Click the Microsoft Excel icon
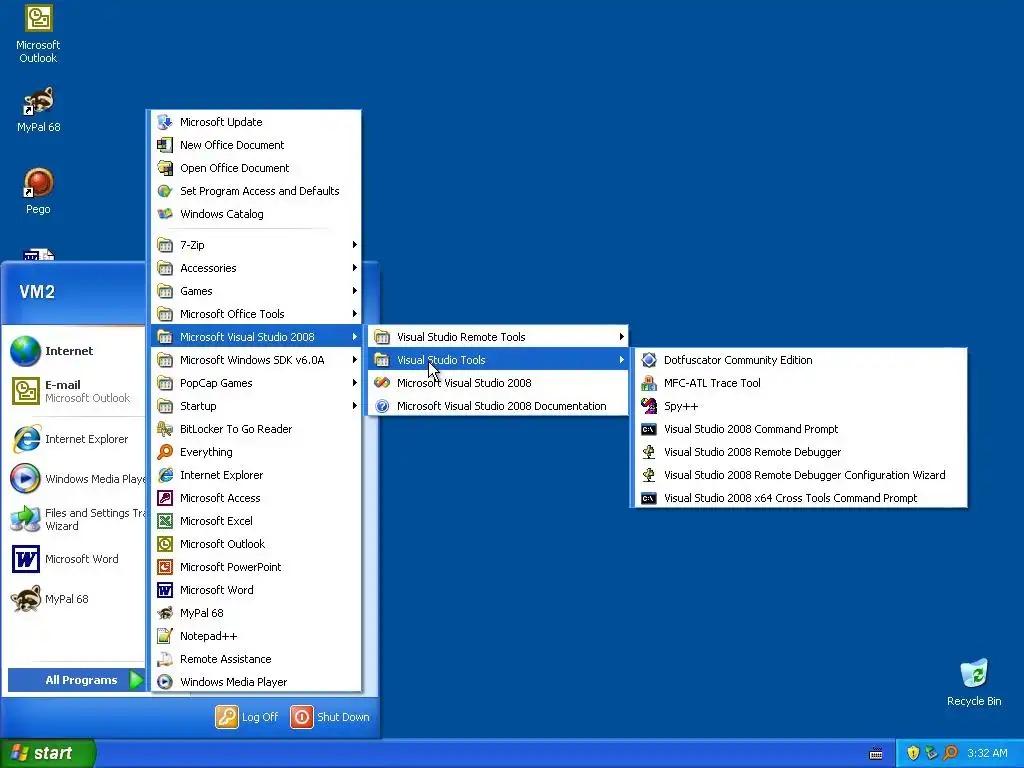 (x=165, y=520)
